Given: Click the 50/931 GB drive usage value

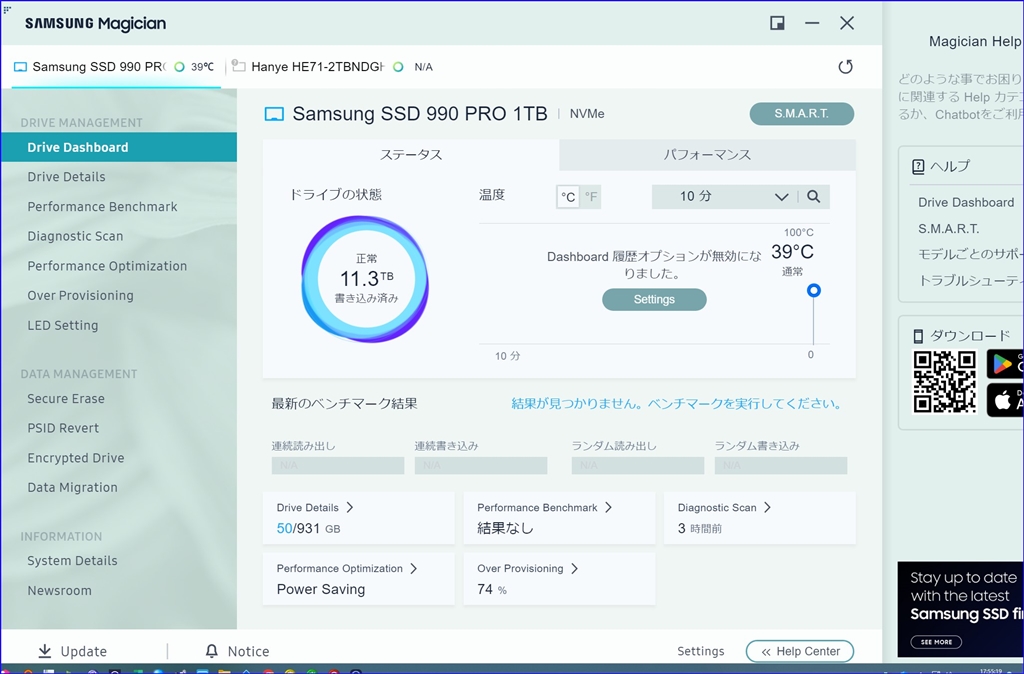Looking at the screenshot, I should click(x=308, y=528).
